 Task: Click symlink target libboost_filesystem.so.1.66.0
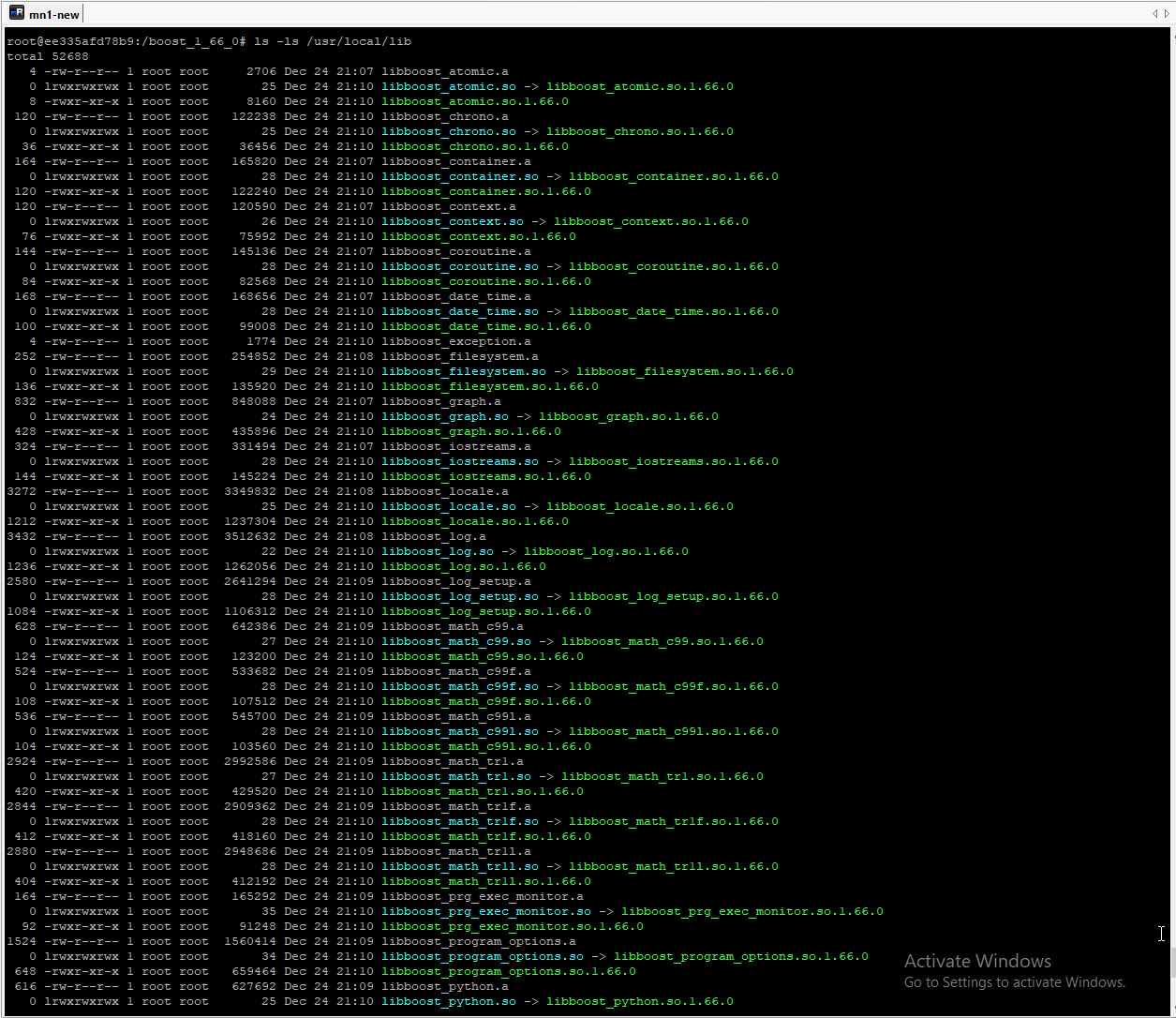click(x=685, y=371)
